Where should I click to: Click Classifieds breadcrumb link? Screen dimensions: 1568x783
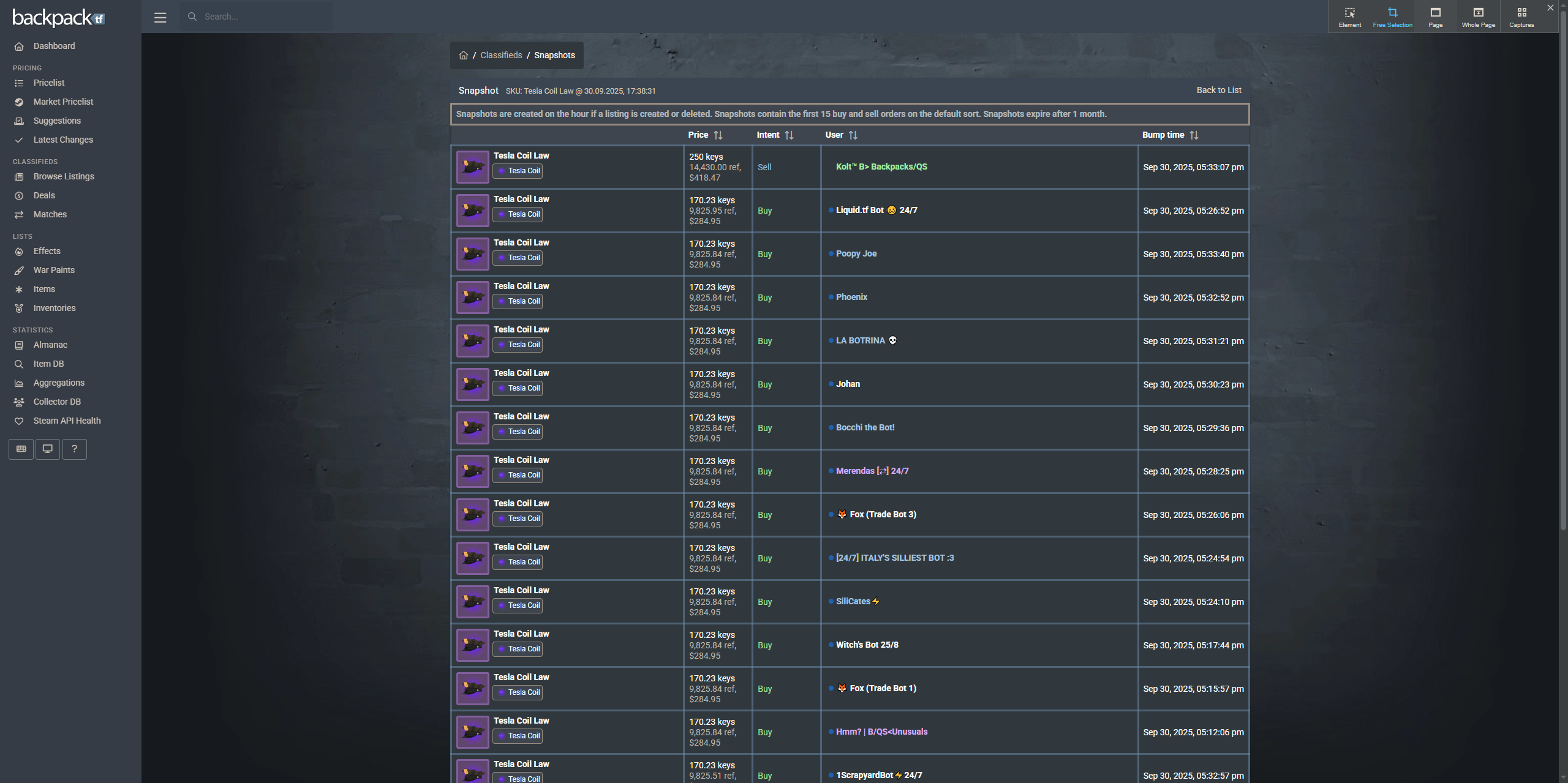[x=501, y=55]
